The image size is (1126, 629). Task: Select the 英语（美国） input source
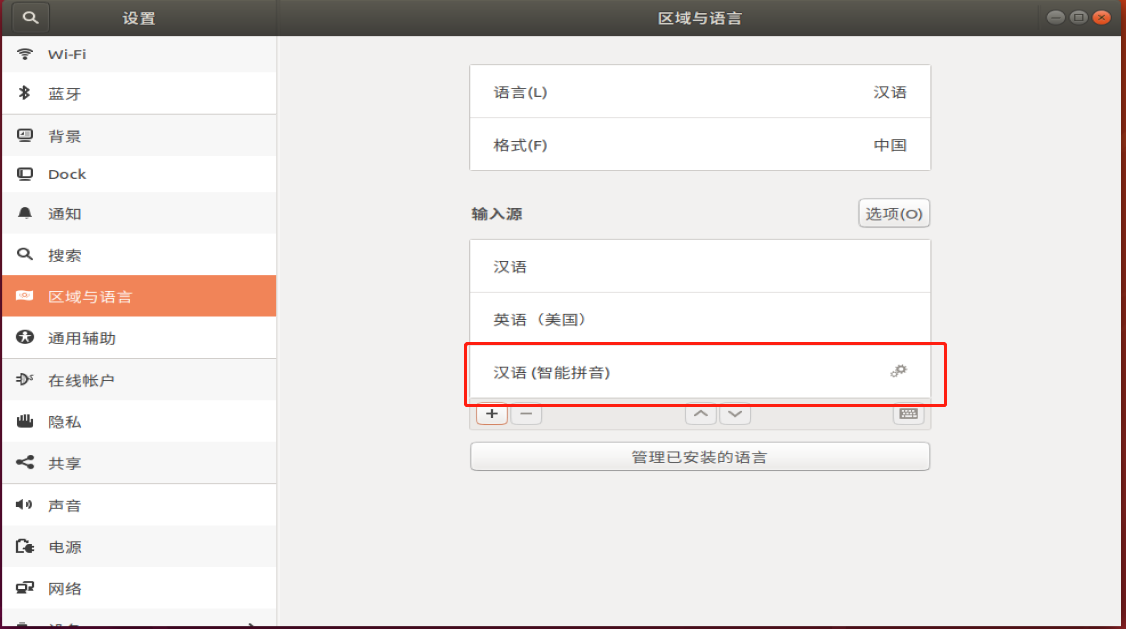pyautogui.click(x=700, y=319)
